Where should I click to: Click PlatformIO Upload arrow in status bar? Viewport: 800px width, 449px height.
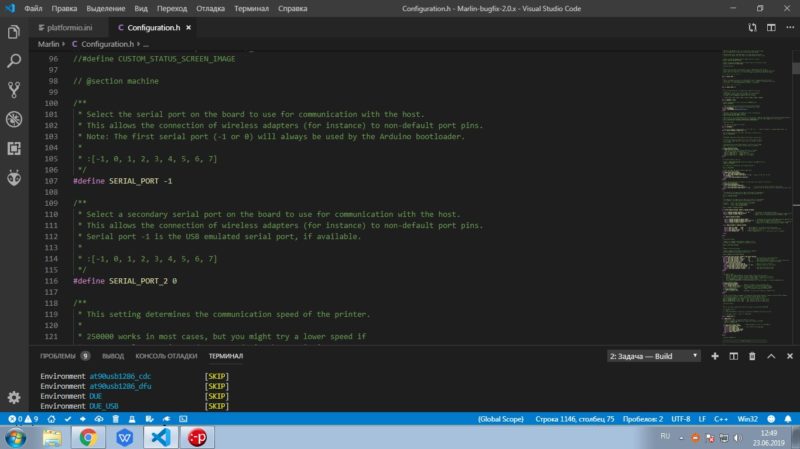click(83, 419)
